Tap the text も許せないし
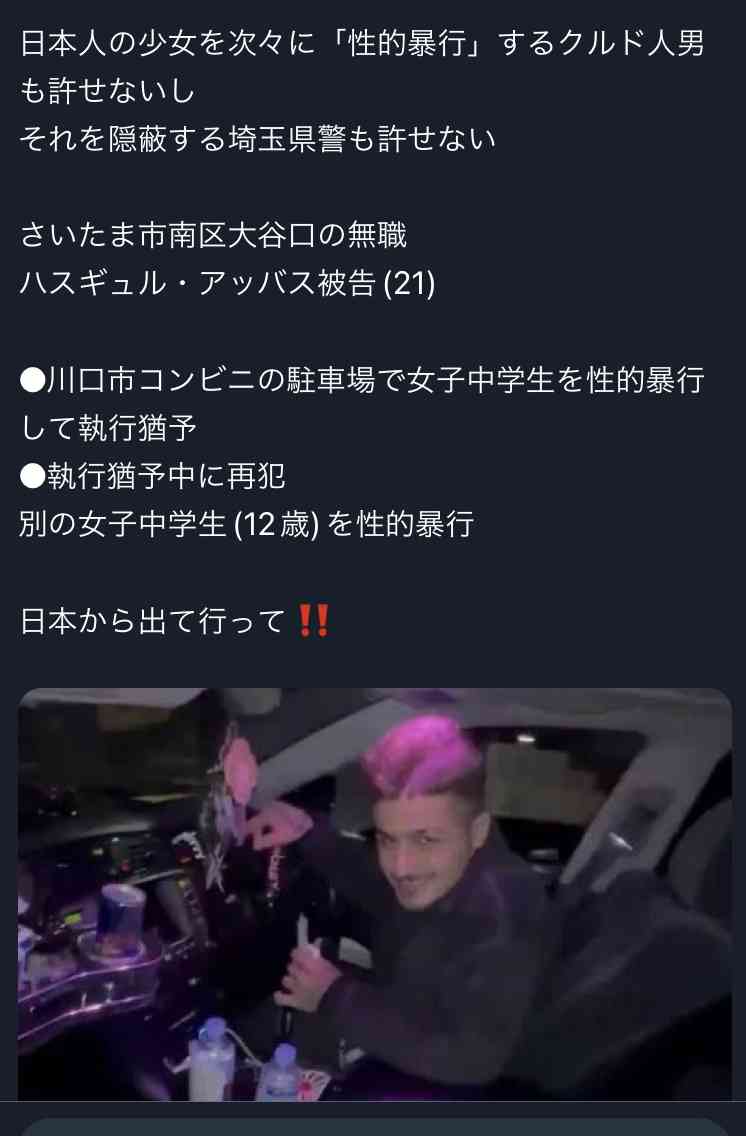 pos(107,91)
